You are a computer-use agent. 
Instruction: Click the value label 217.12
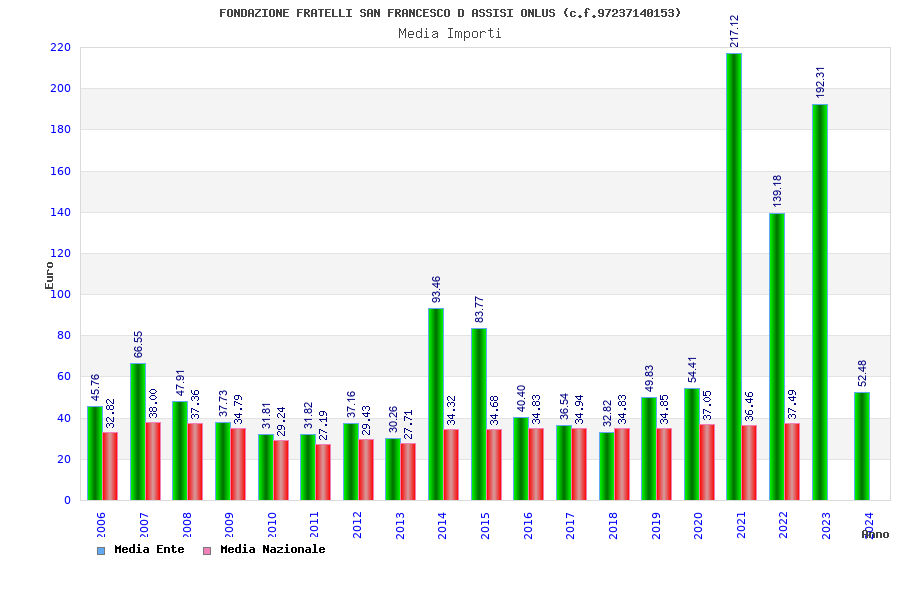point(734,31)
